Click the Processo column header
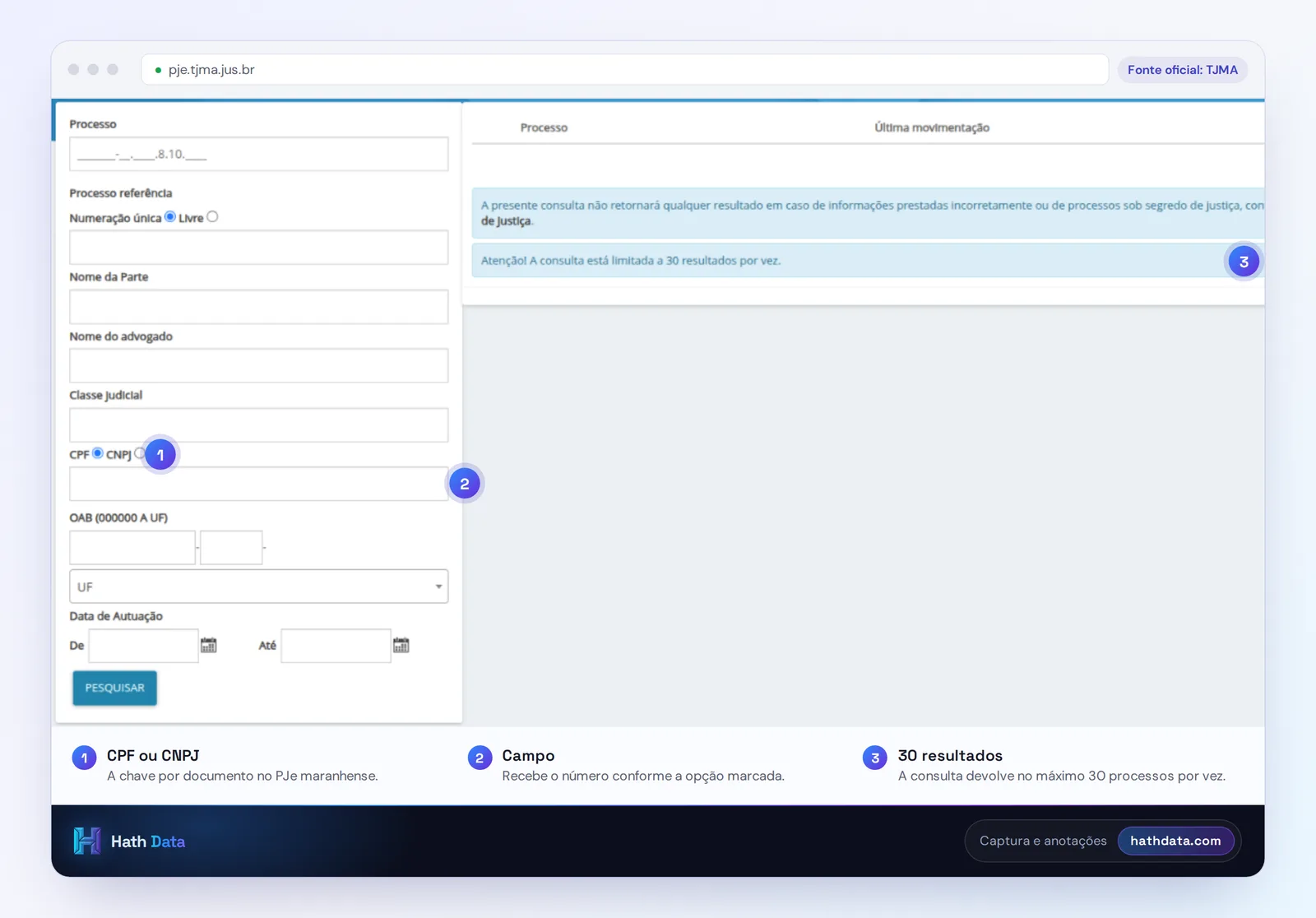 click(x=544, y=128)
